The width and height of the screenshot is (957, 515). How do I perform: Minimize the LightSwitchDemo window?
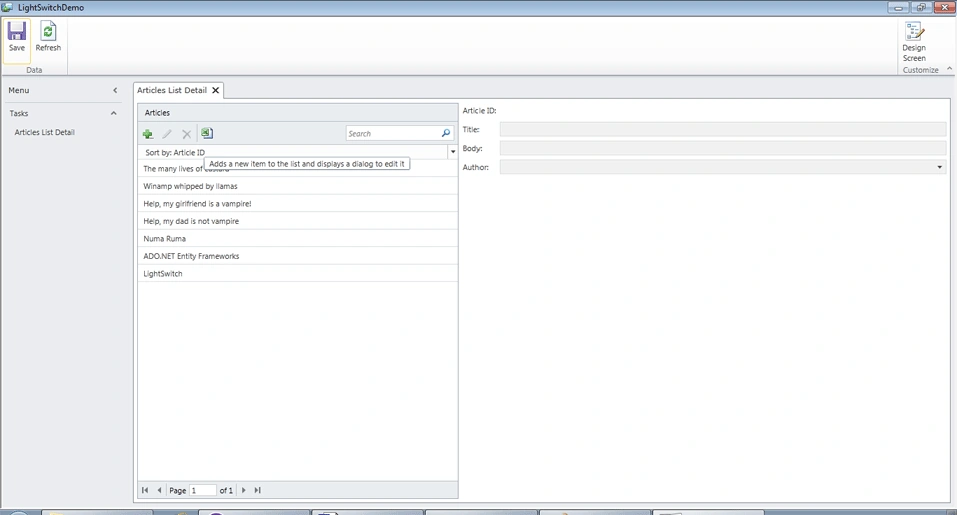point(898,7)
